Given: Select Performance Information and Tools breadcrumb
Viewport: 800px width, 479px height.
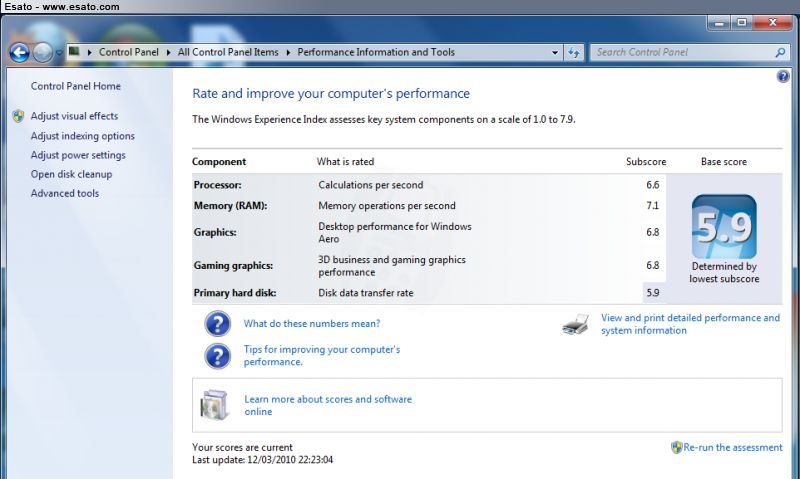Looking at the screenshot, I should pyautogui.click(x=376, y=52).
